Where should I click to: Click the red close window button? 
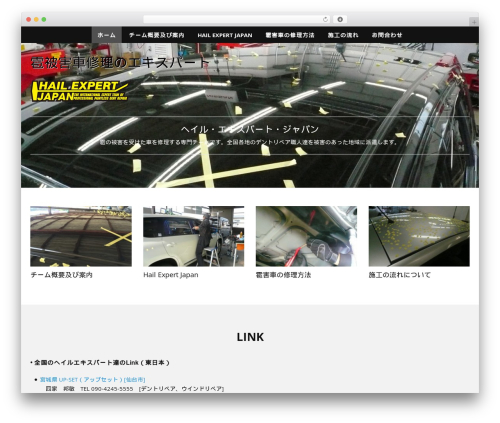(29, 19)
